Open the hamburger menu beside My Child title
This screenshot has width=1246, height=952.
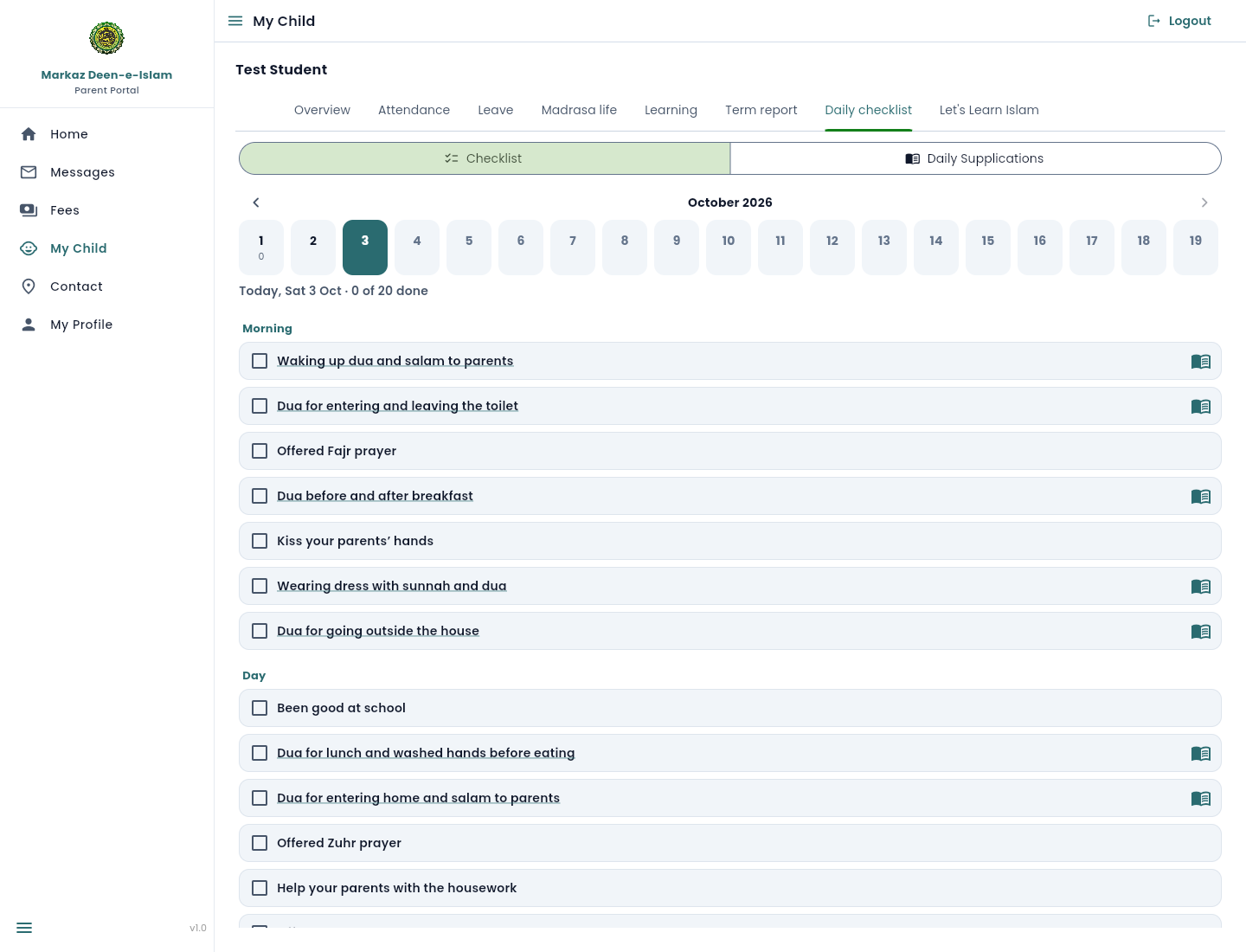(235, 21)
